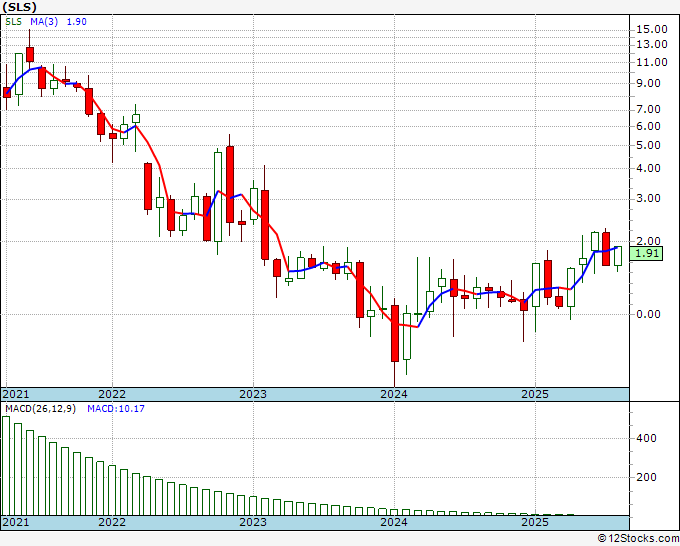Click 2025 on the MACD panel timeline
The image size is (680, 546).
click(535, 522)
